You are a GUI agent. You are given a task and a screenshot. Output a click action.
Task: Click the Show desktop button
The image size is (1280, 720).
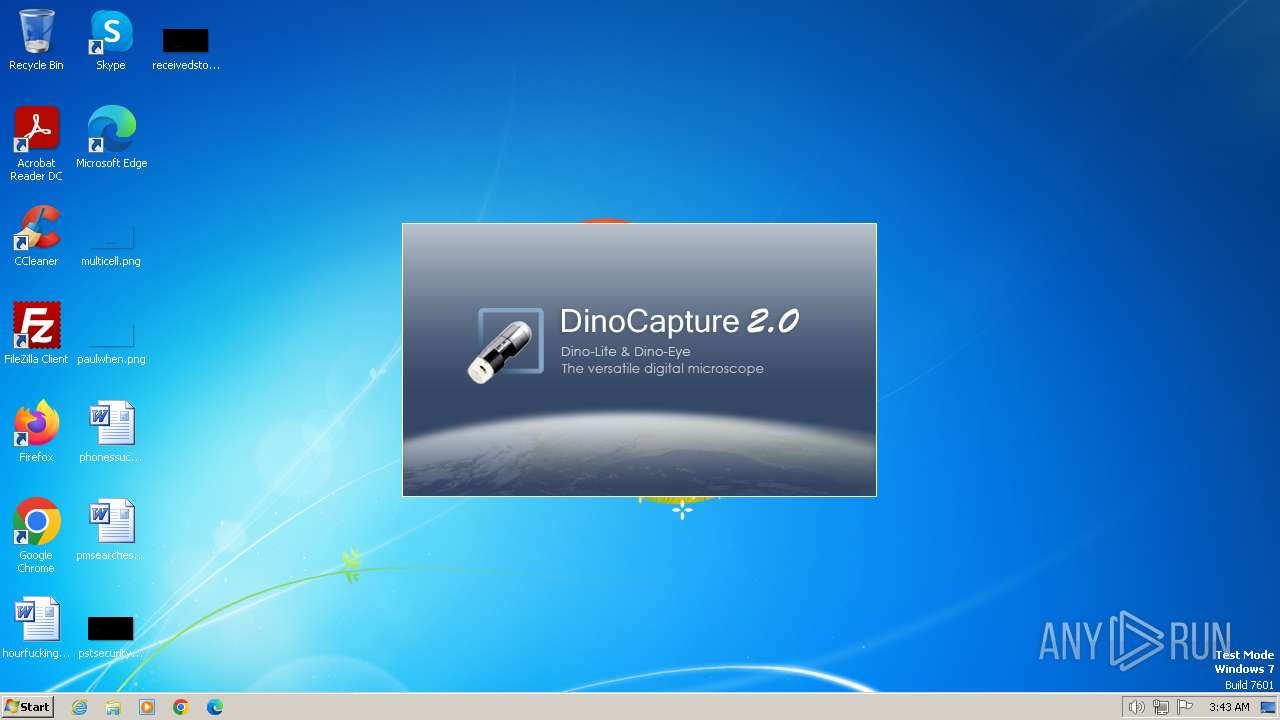coord(1268,707)
